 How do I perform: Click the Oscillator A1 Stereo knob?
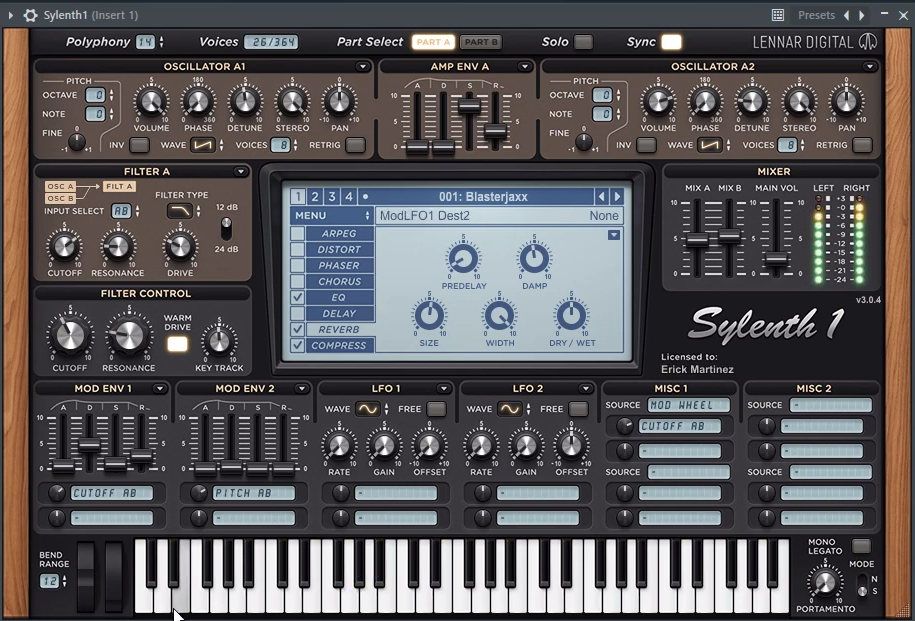[292, 102]
